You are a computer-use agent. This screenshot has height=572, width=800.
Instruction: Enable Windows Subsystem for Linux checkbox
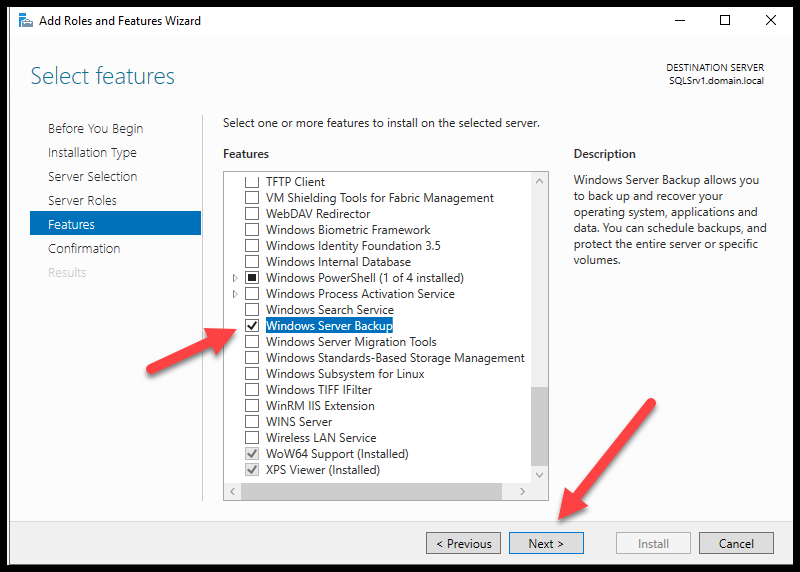tap(252, 374)
